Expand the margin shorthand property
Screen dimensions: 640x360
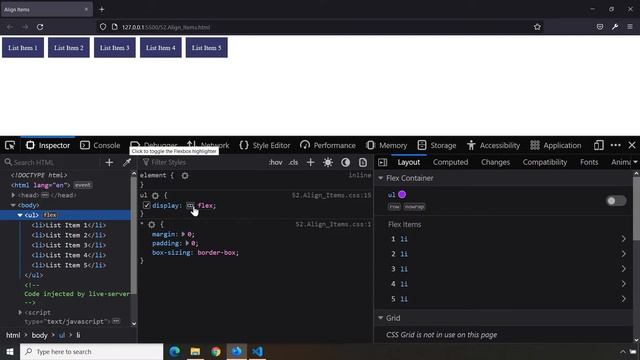point(183,234)
